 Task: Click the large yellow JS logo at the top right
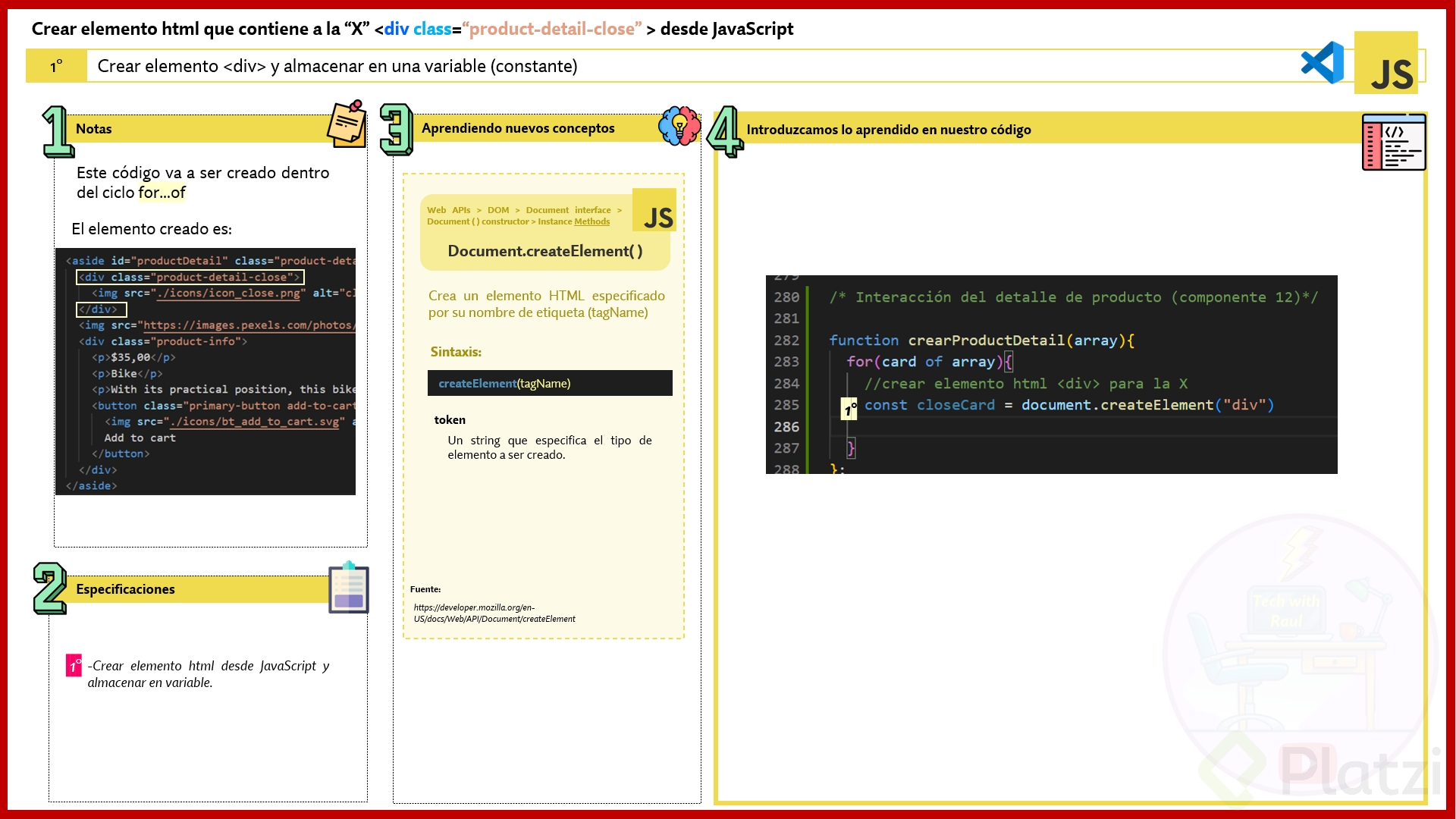click(1386, 63)
